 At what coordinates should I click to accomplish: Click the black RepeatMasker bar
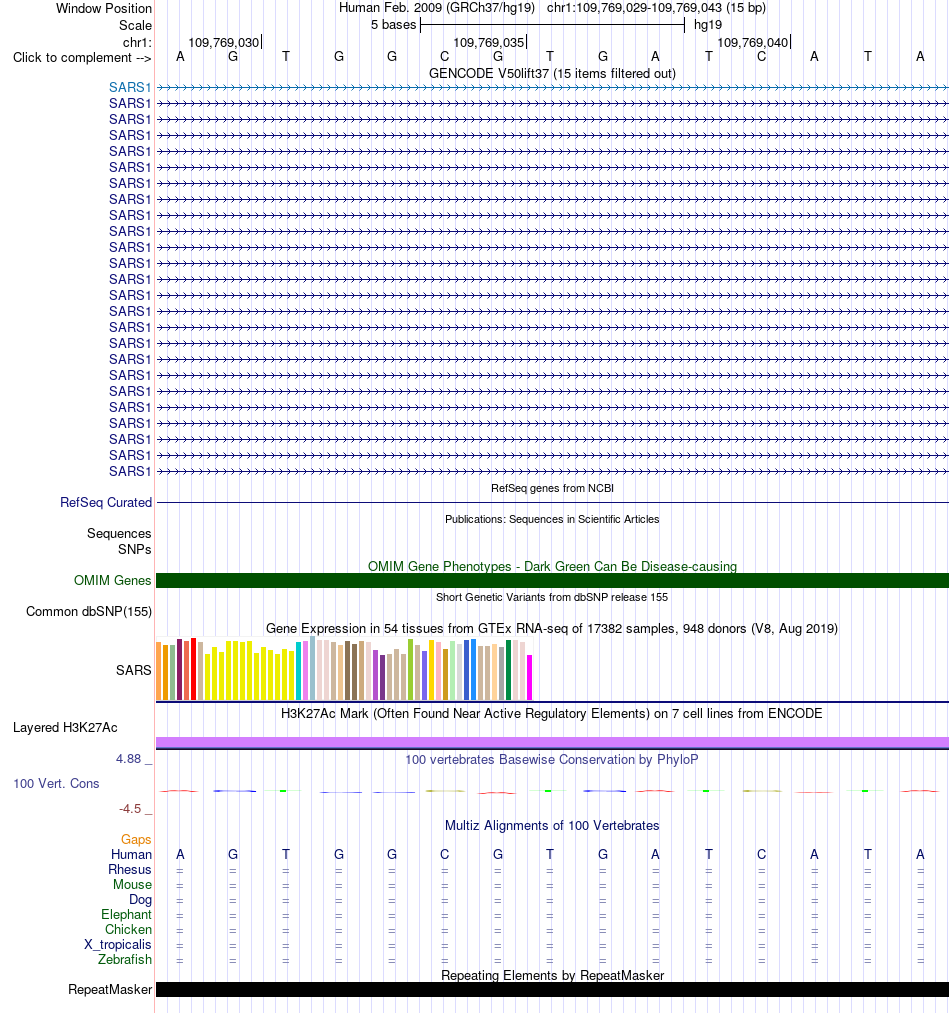553,990
